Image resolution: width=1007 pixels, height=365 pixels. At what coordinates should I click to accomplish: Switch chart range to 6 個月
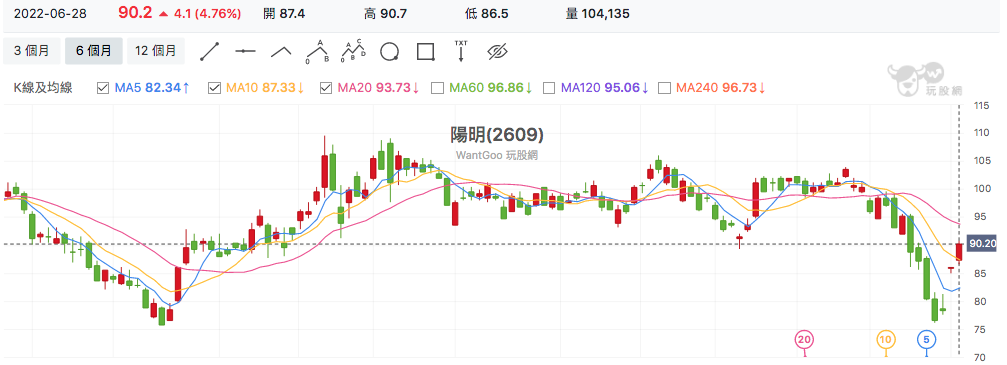click(x=94, y=51)
